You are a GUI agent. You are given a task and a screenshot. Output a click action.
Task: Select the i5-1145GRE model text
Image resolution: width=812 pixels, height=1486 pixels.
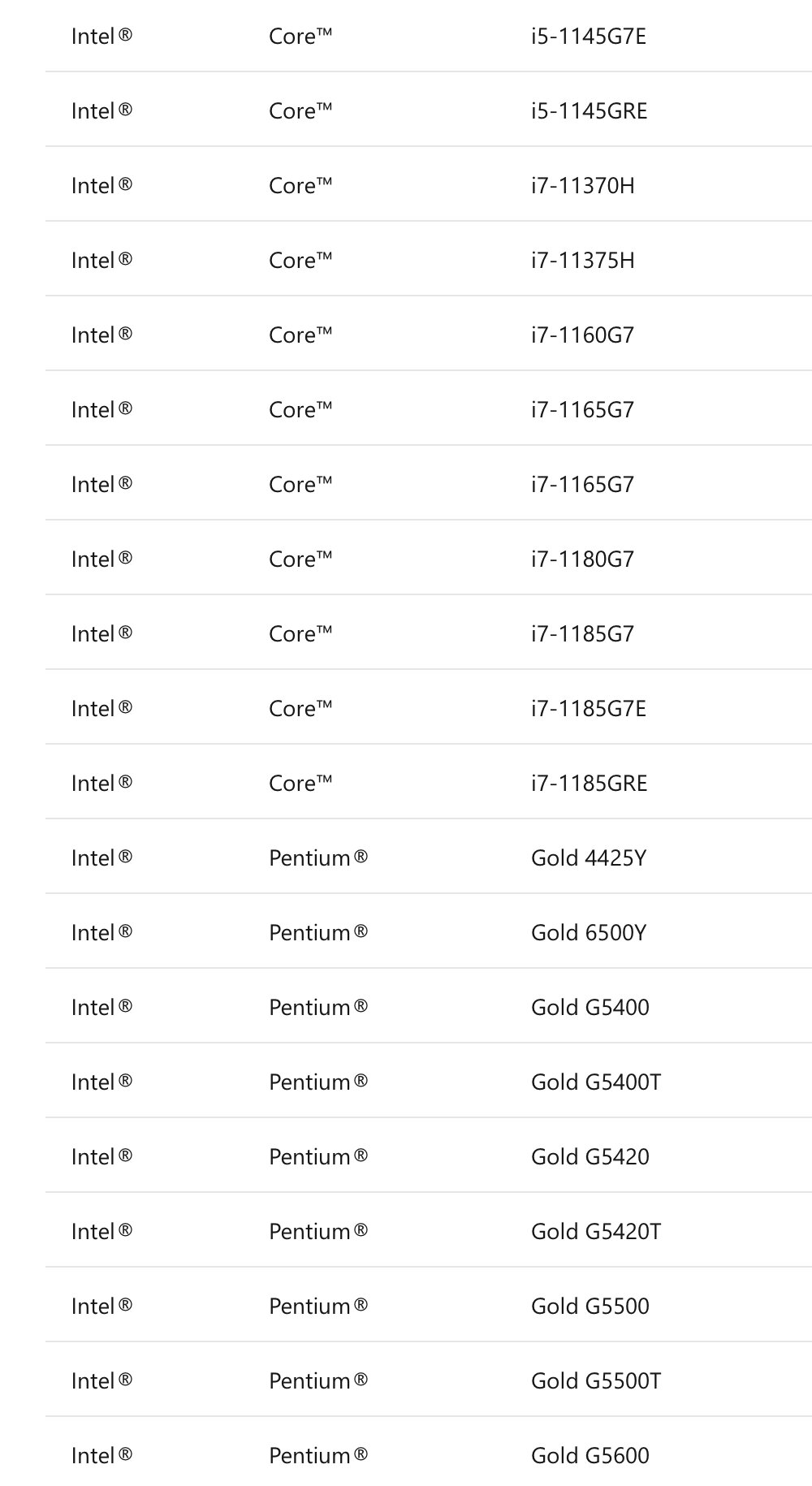point(590,111)
